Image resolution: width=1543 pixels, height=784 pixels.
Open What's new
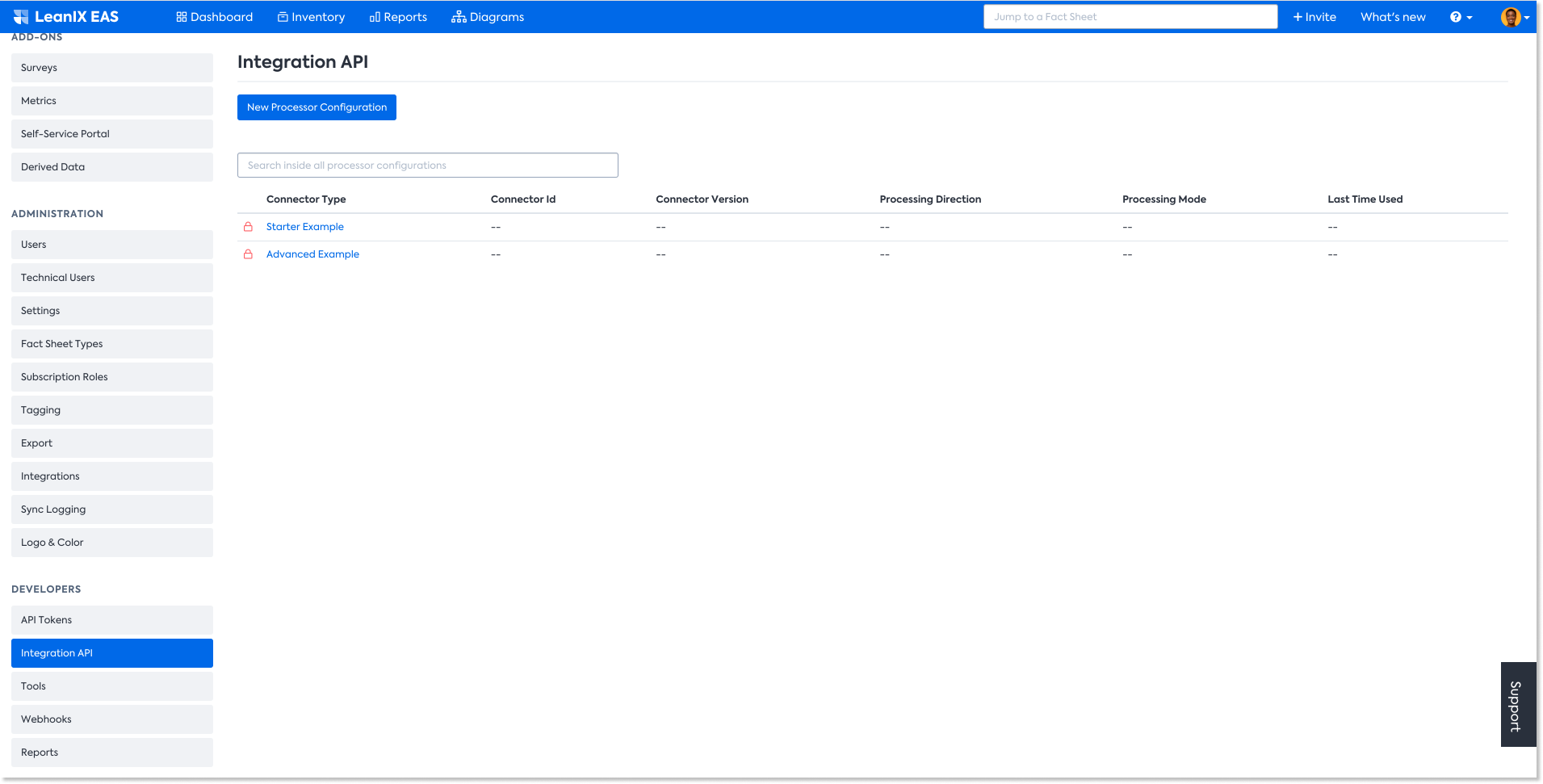1393,17
